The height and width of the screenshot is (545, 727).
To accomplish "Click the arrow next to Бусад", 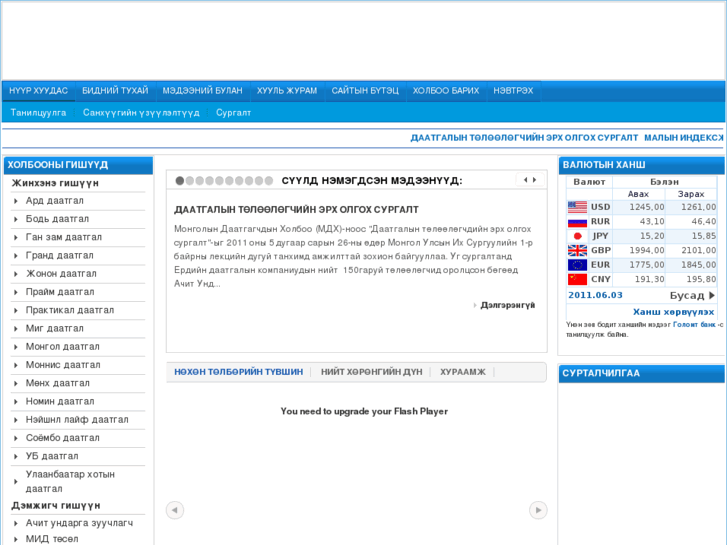I will coord(712,295).
